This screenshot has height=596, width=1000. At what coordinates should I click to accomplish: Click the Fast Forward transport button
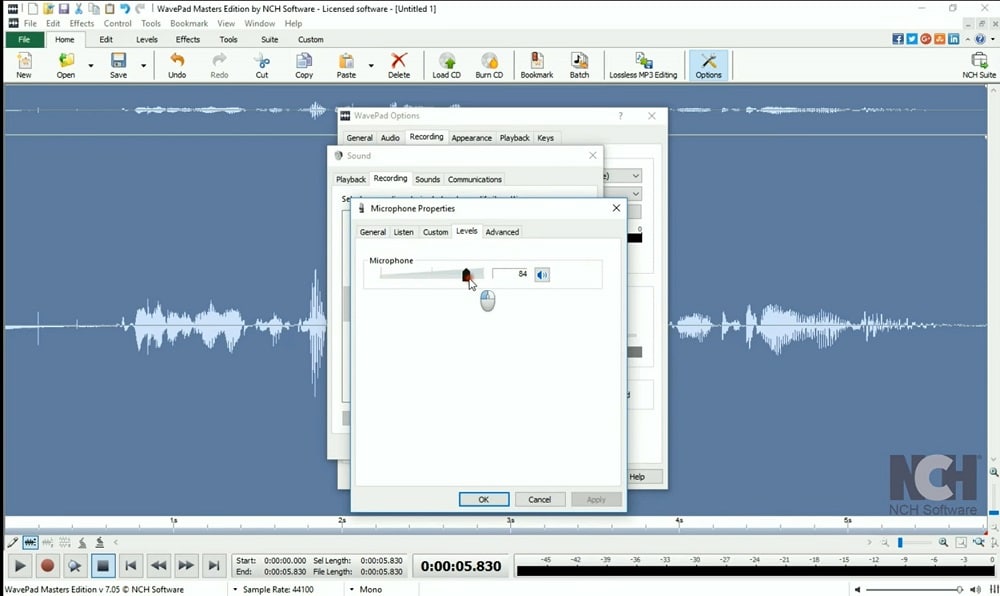(186, 565)
